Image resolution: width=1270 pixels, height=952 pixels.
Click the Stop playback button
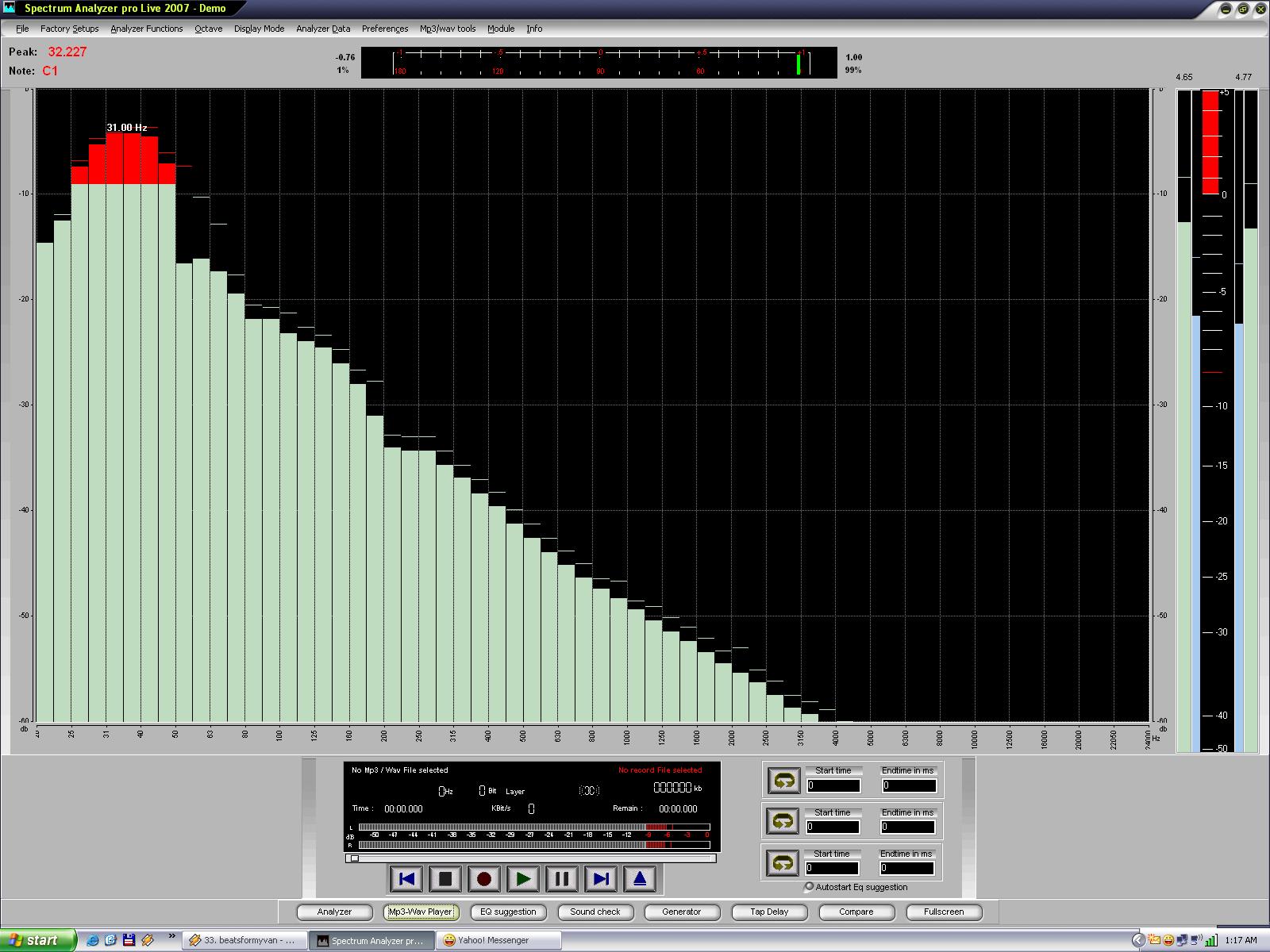click(445, 879)
